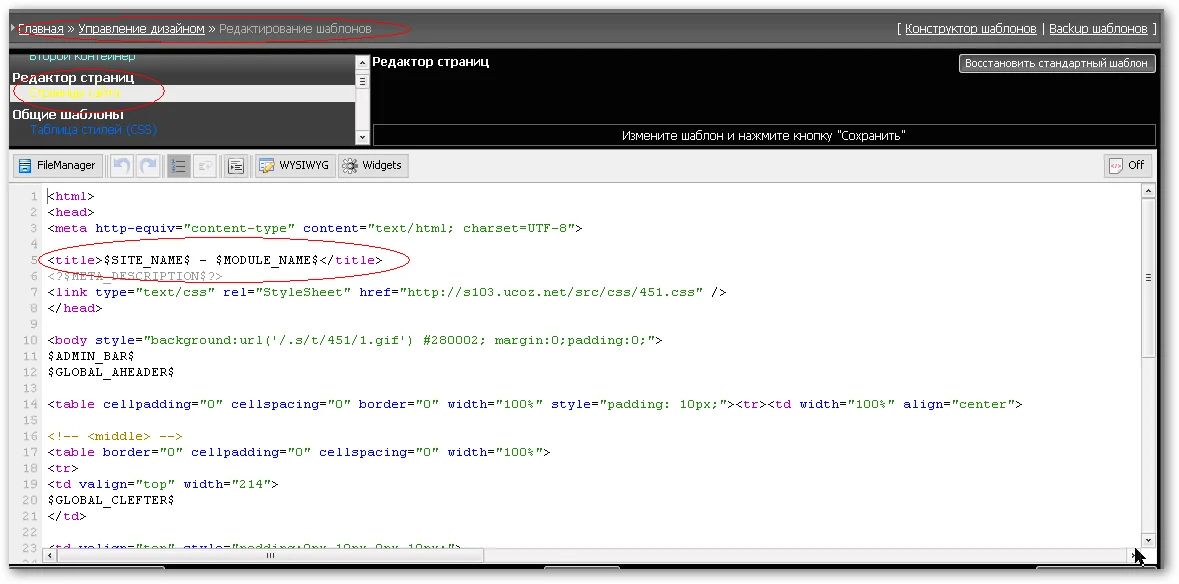Viewport: 1179px width, 584px height.
Task: Click the td valign="top" width="214" line
Action: (162, 484)
